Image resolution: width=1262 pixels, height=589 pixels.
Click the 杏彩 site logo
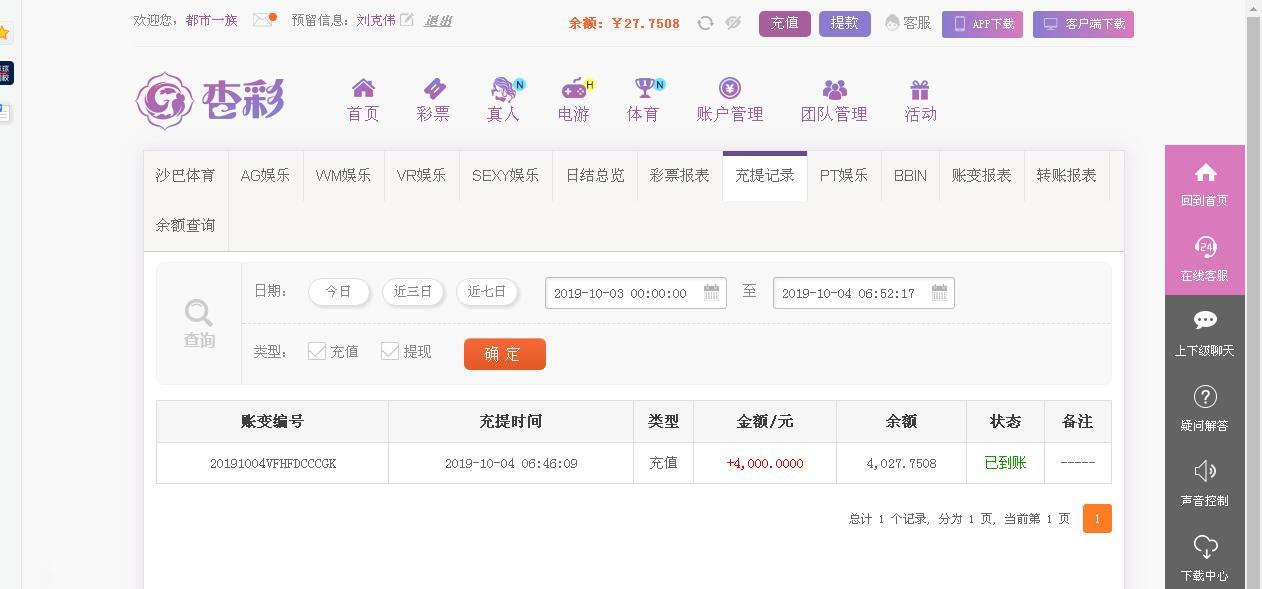tap(210, 100)
